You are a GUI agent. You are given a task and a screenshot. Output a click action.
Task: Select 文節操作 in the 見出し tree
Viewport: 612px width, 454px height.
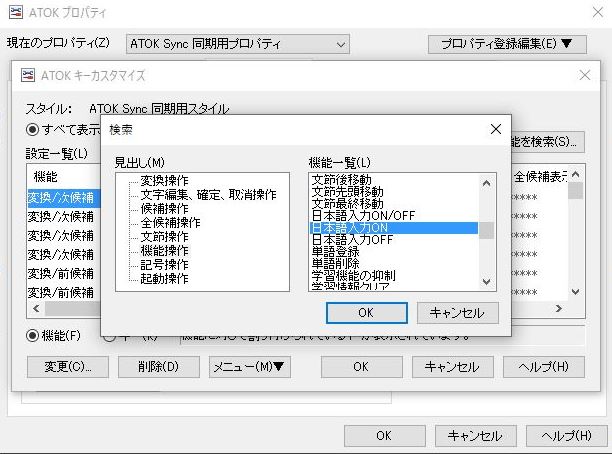coord(164,236)
